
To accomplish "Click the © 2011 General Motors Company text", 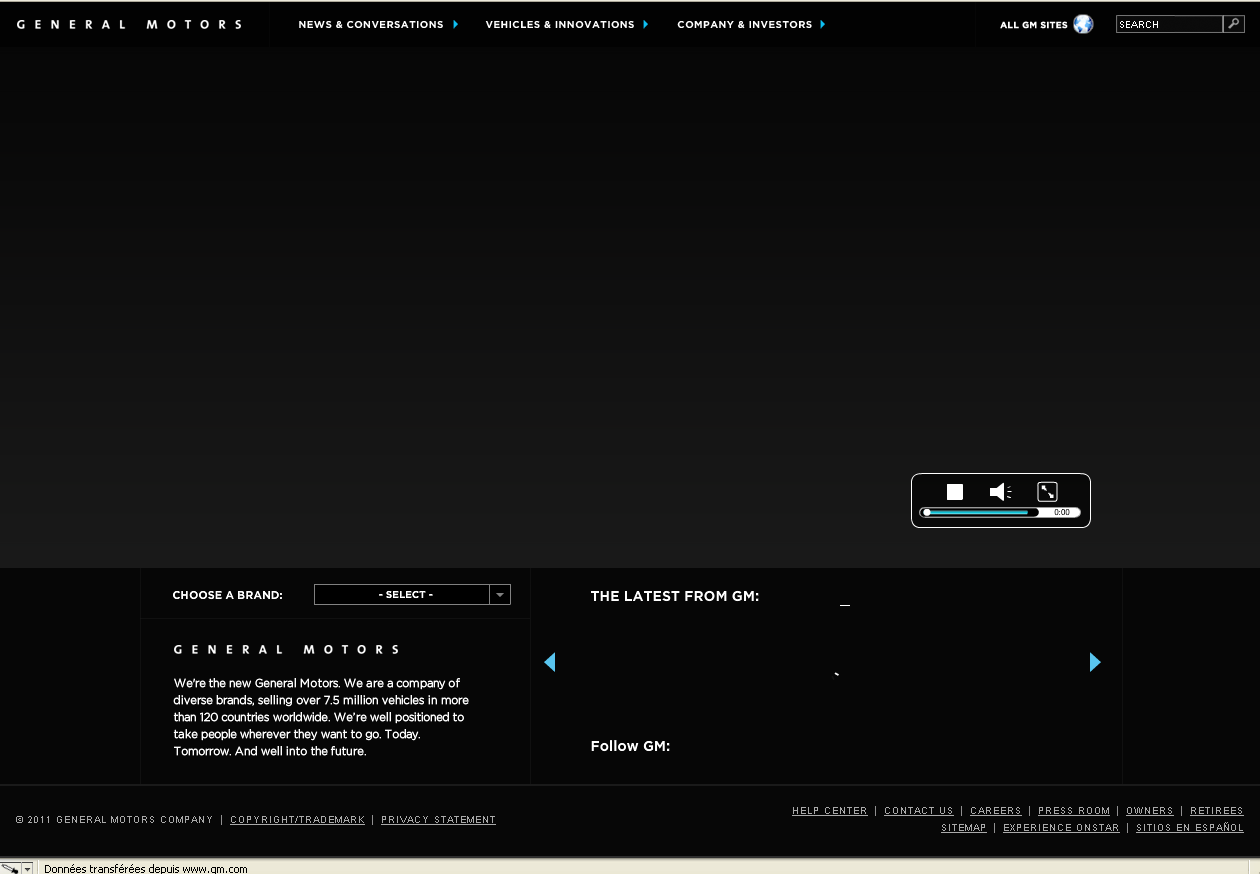I will (114, 820).
